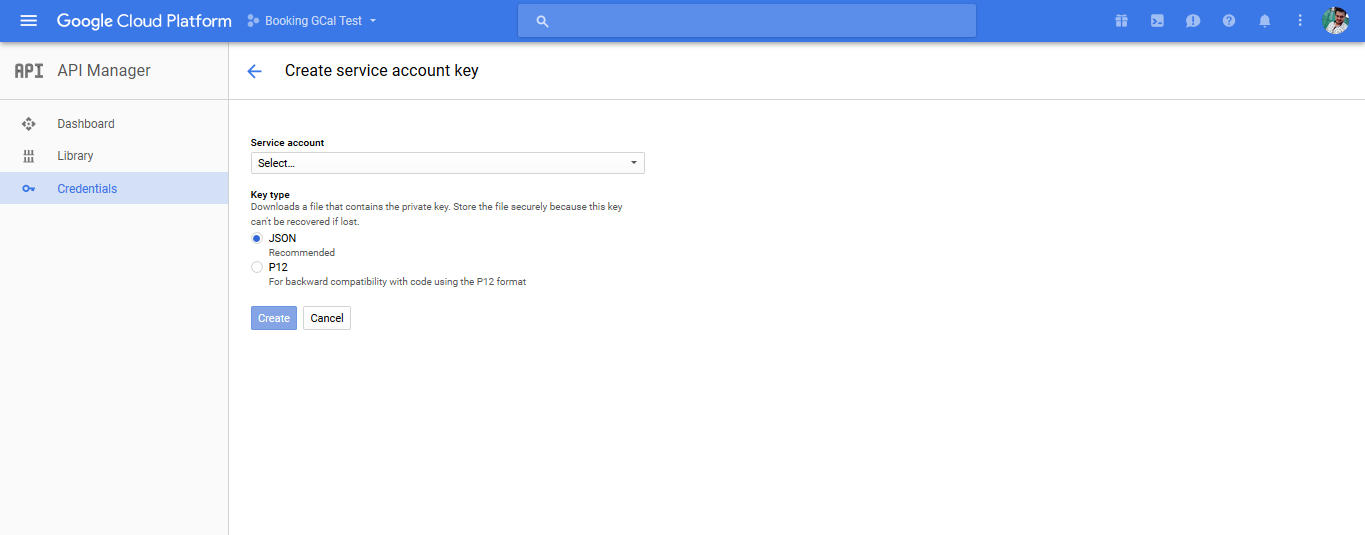Open the feedback speech bubble icon
The width and height of the screenshot is (1365, 535).
coord(1193,21)
